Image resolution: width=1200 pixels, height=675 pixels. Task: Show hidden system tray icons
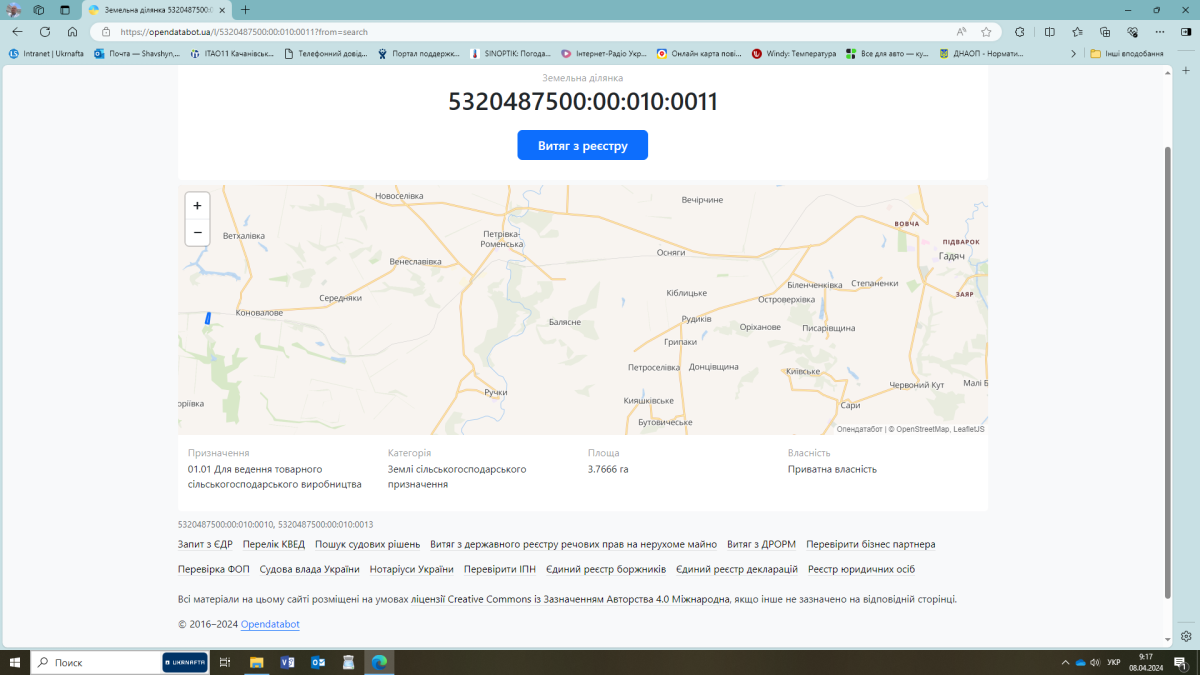click(x=1066, y=662)
